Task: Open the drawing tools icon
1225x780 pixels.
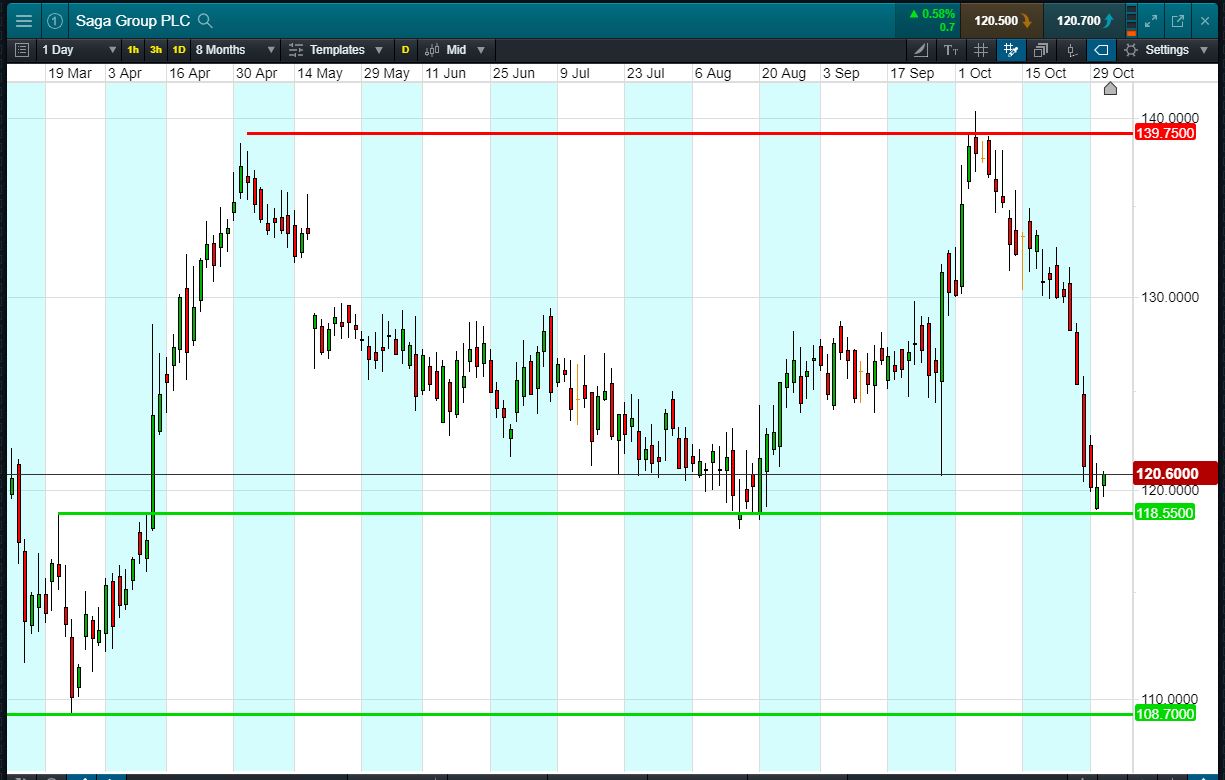Action: click(x=921, y=50)
